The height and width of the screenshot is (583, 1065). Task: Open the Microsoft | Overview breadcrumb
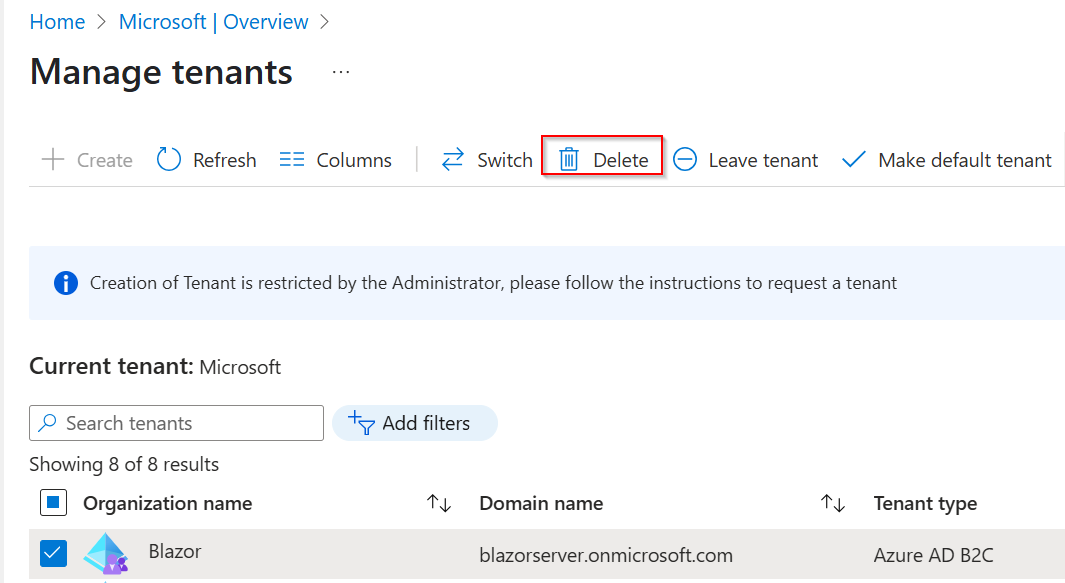click(x=213, y=22)
